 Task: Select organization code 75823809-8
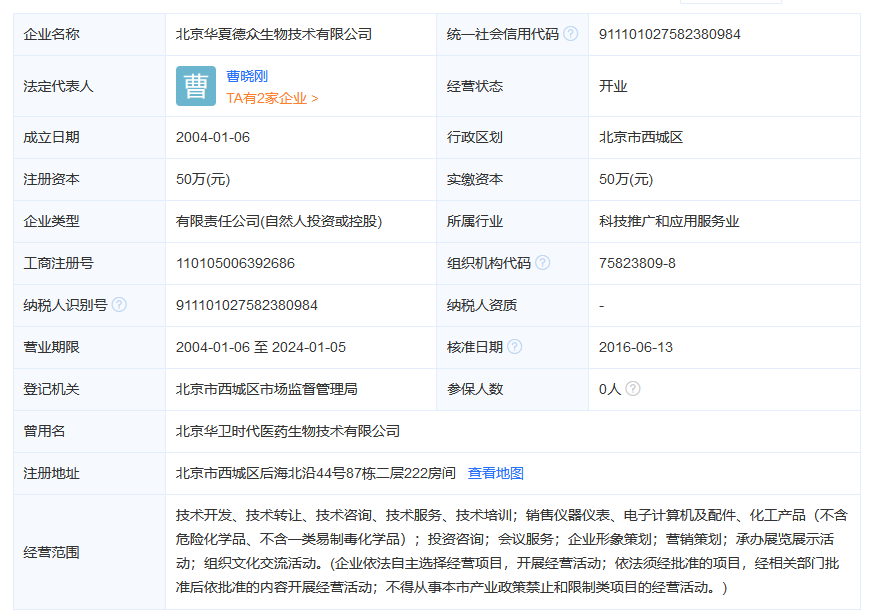point(637,263)
